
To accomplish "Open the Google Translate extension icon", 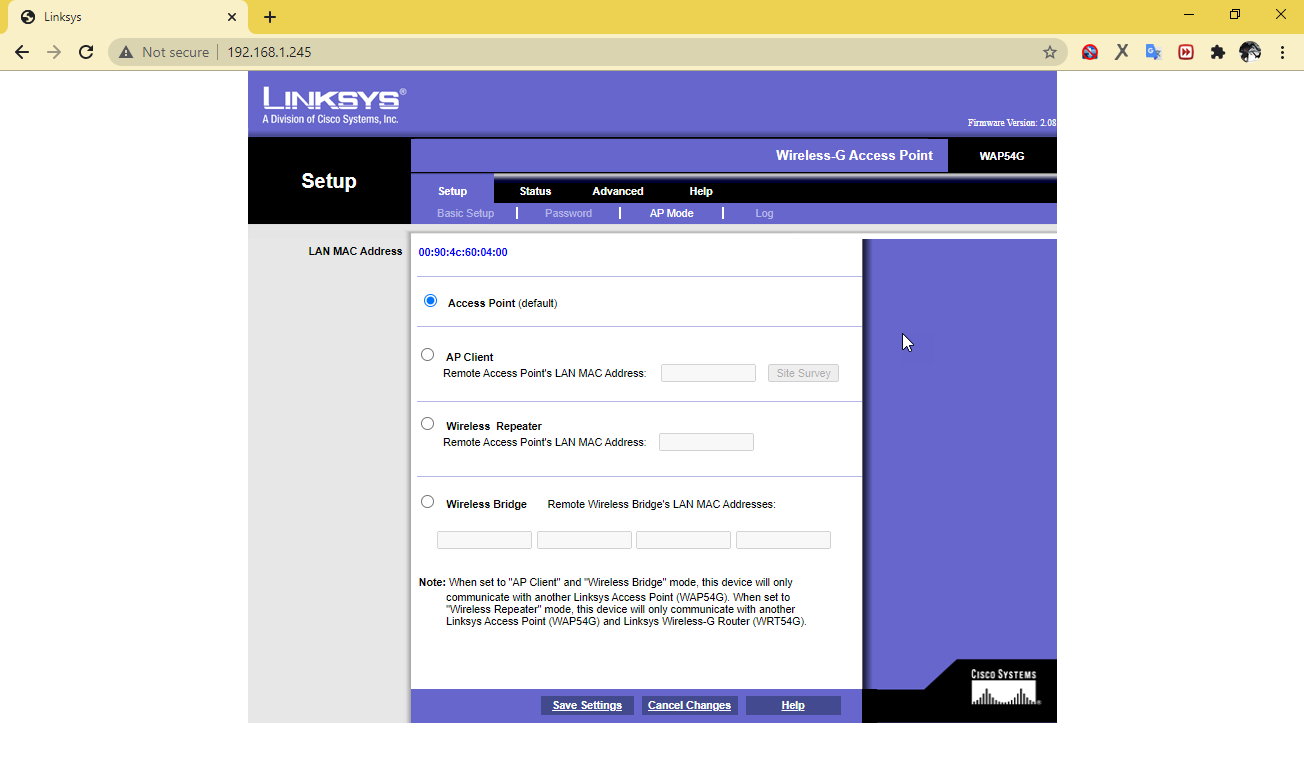I will click(1153, 52).
